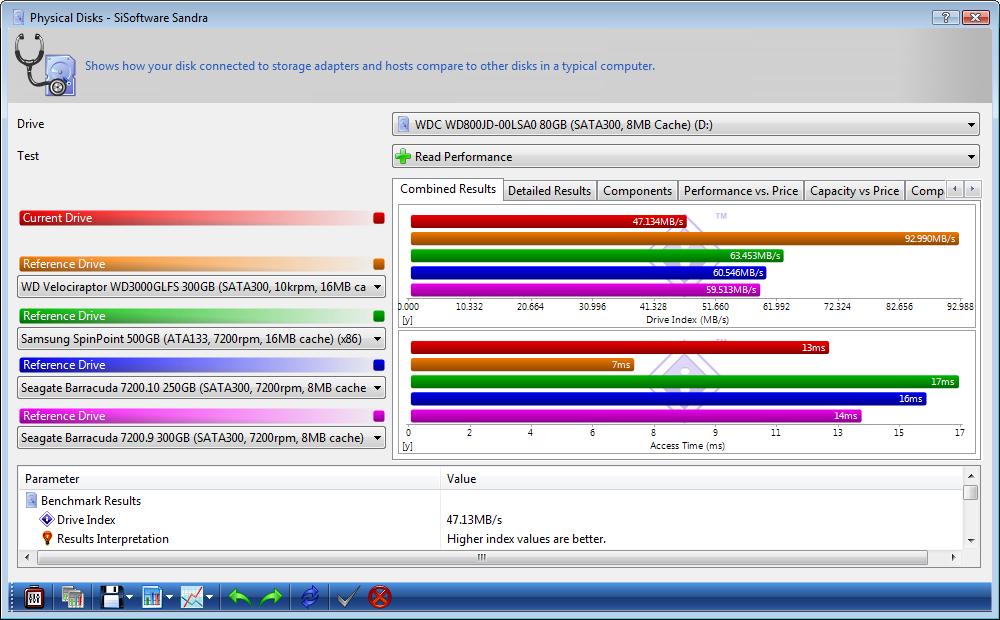Select the Benchmark Results row
The image size is (1000, 620).
[491, 501]
